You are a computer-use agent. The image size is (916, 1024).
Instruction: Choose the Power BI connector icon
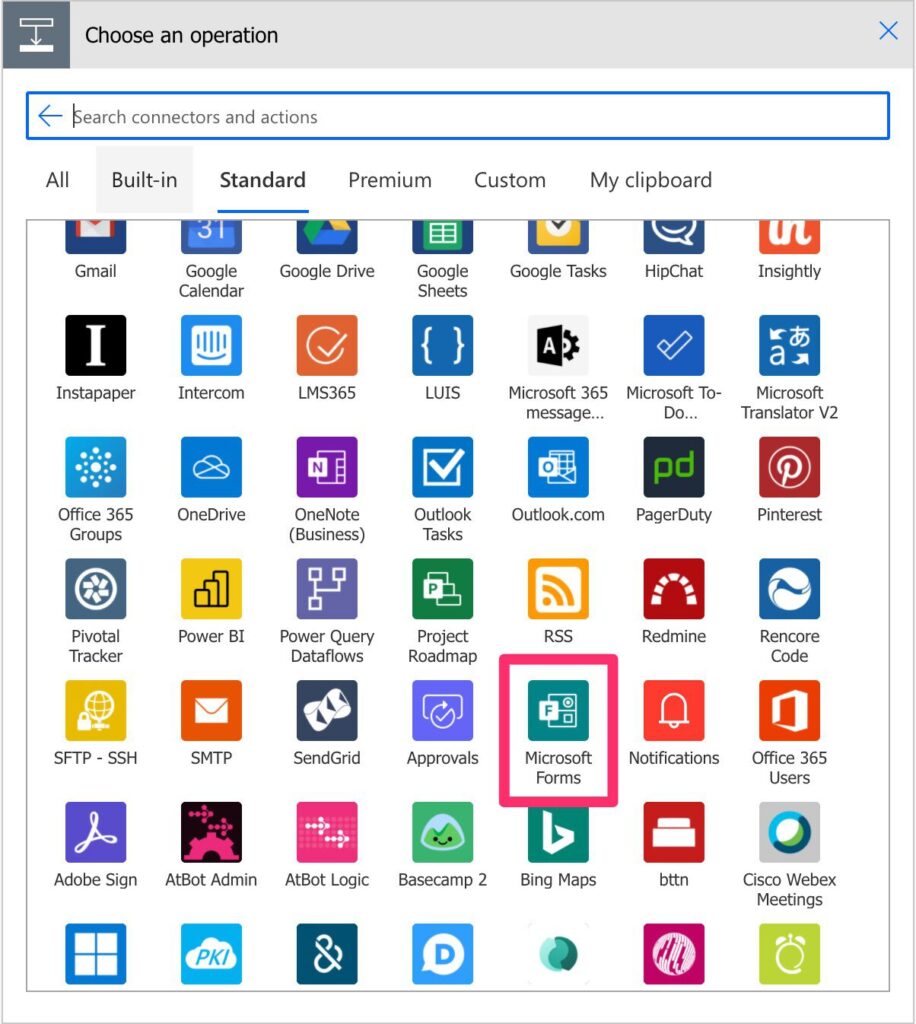pos(211,589)
